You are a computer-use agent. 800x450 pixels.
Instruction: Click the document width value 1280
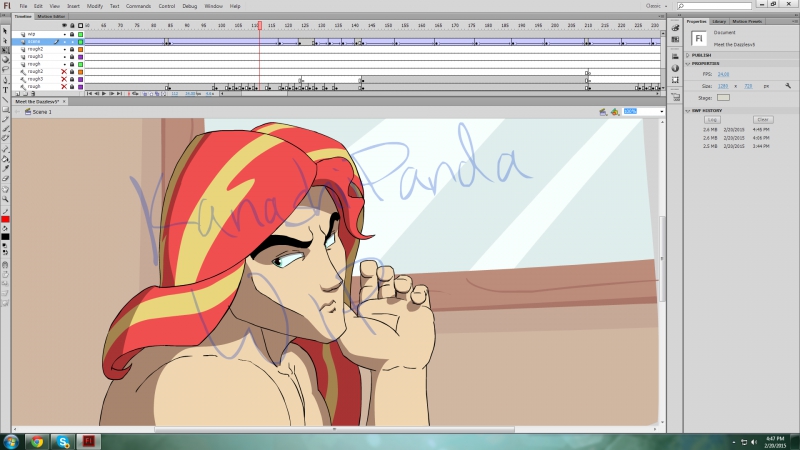pos(722,86)
